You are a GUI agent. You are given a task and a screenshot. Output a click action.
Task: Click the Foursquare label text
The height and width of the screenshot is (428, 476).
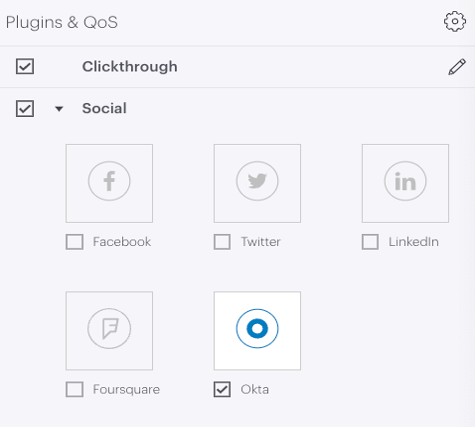tap(126, 390)
